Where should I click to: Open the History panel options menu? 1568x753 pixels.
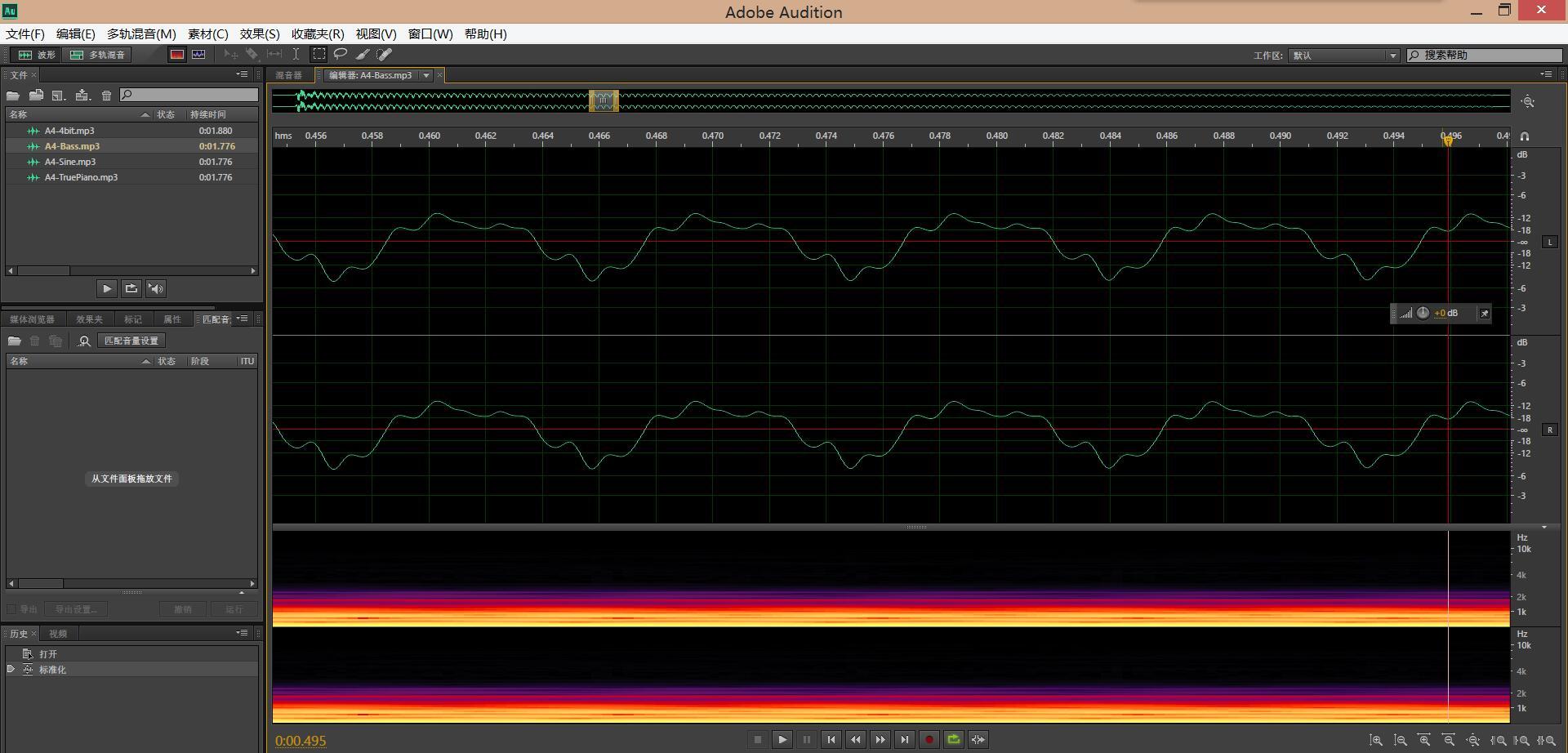(242, 633)
